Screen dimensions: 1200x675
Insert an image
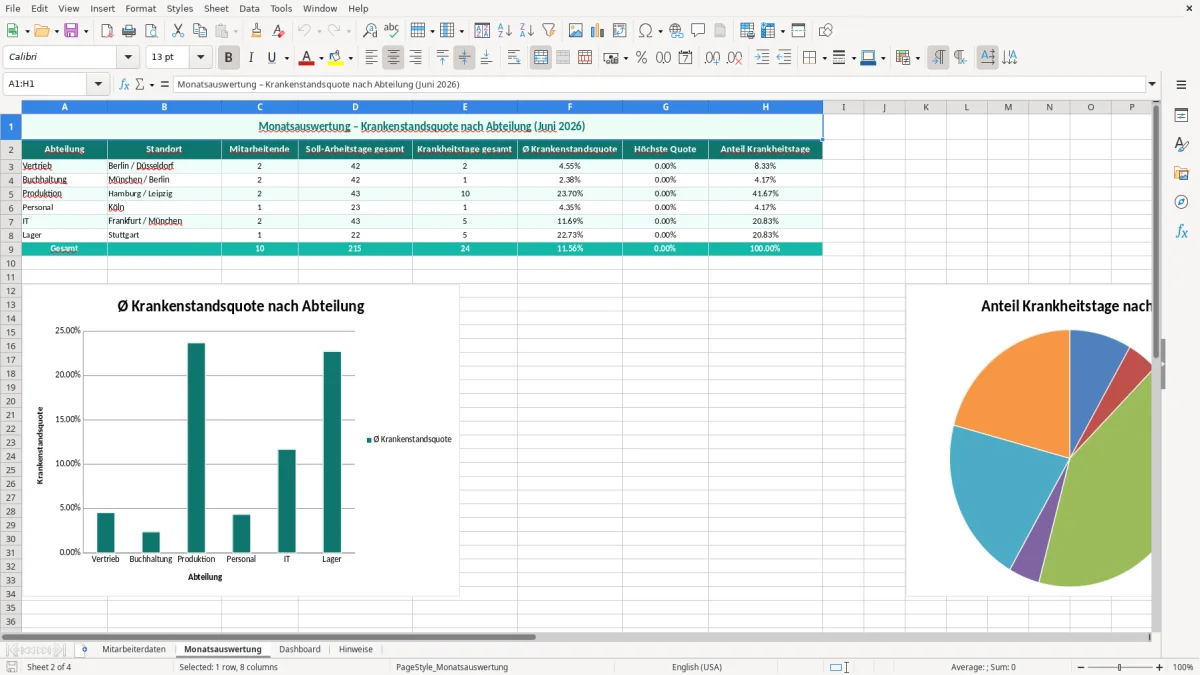(576, 31)
